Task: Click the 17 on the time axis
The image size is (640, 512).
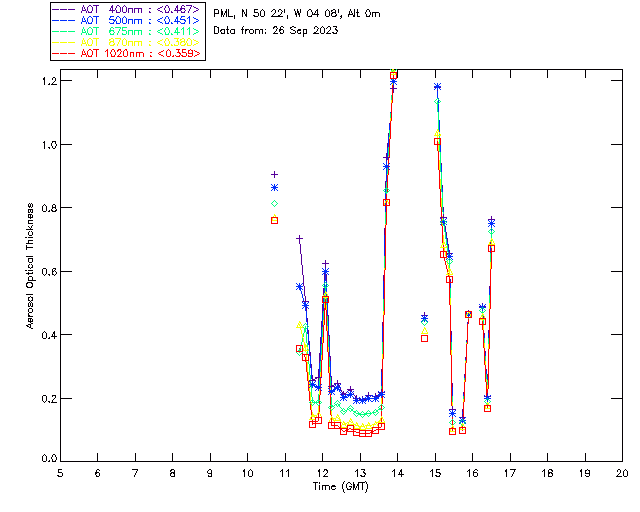Action: point(510,474)
